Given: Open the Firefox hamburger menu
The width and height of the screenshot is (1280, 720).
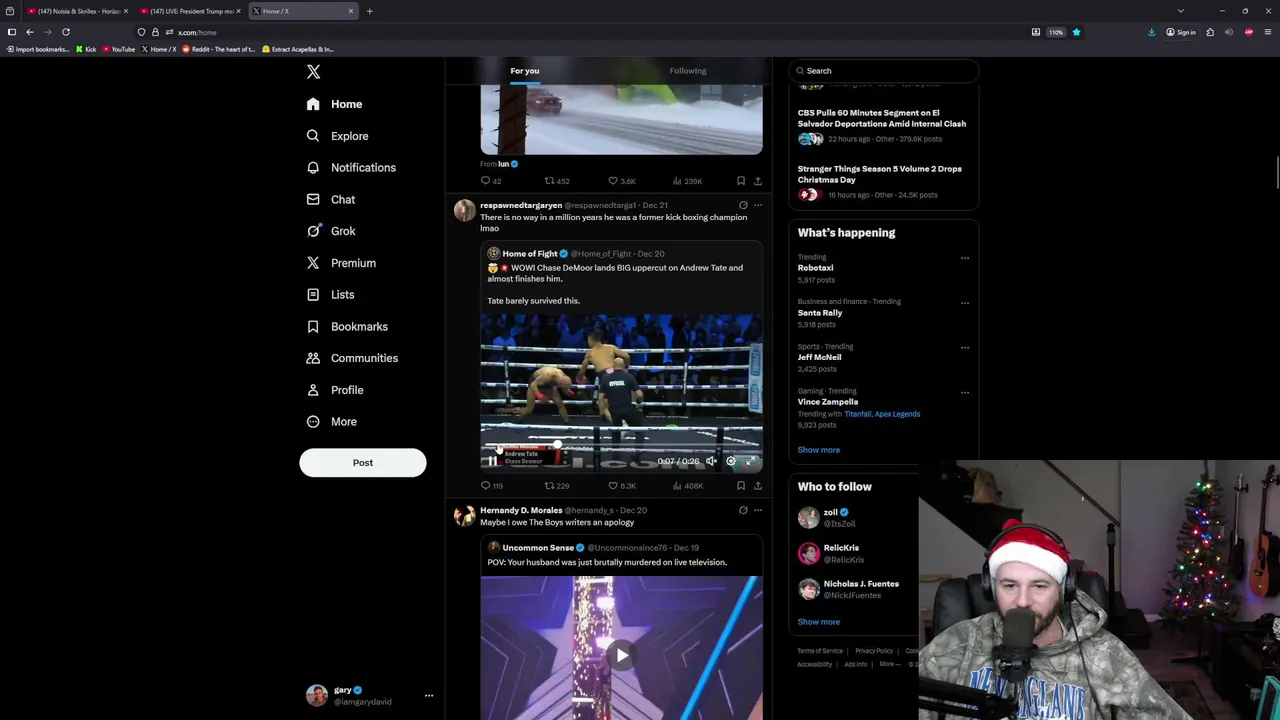Looking at the screenshot, I should pyautogui.click(x=1268, y=32).
